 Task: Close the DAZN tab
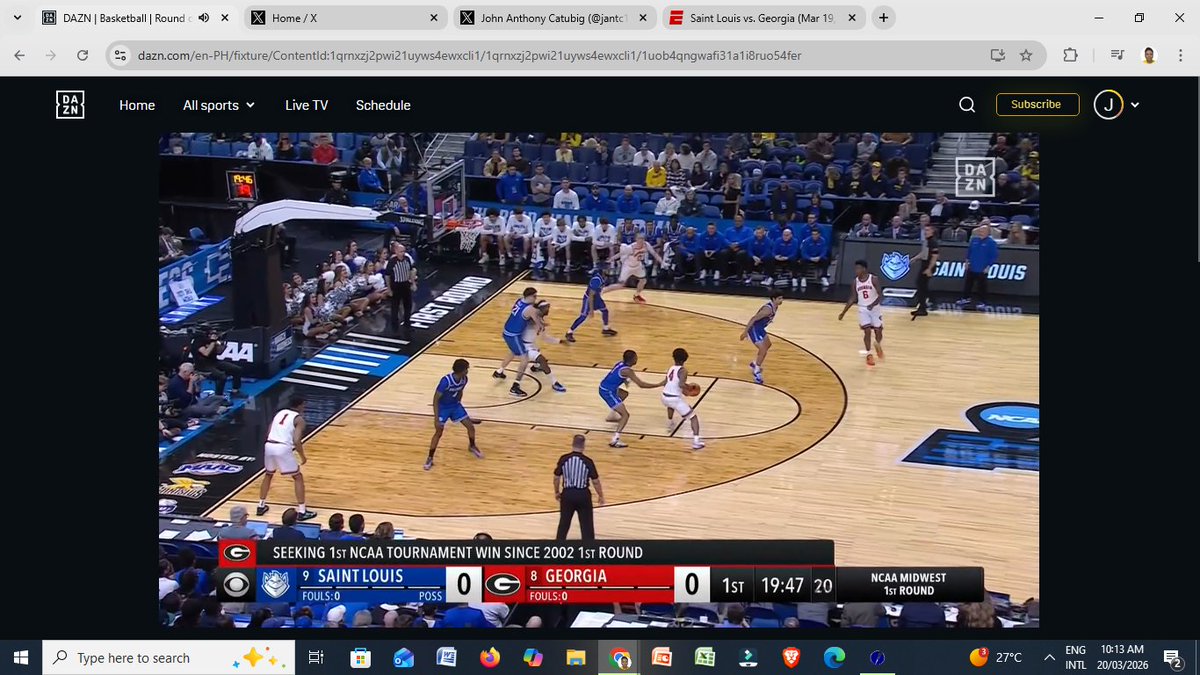point(226,18)
